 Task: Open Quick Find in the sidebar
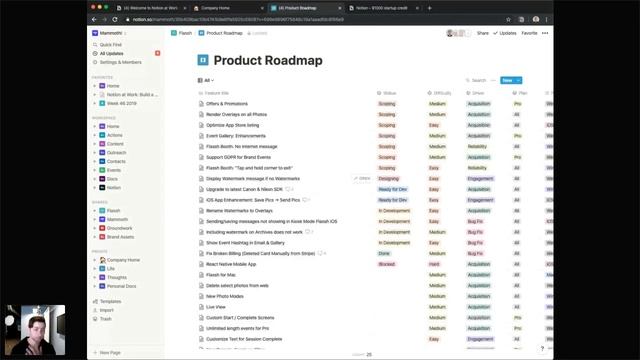[111, 44]
